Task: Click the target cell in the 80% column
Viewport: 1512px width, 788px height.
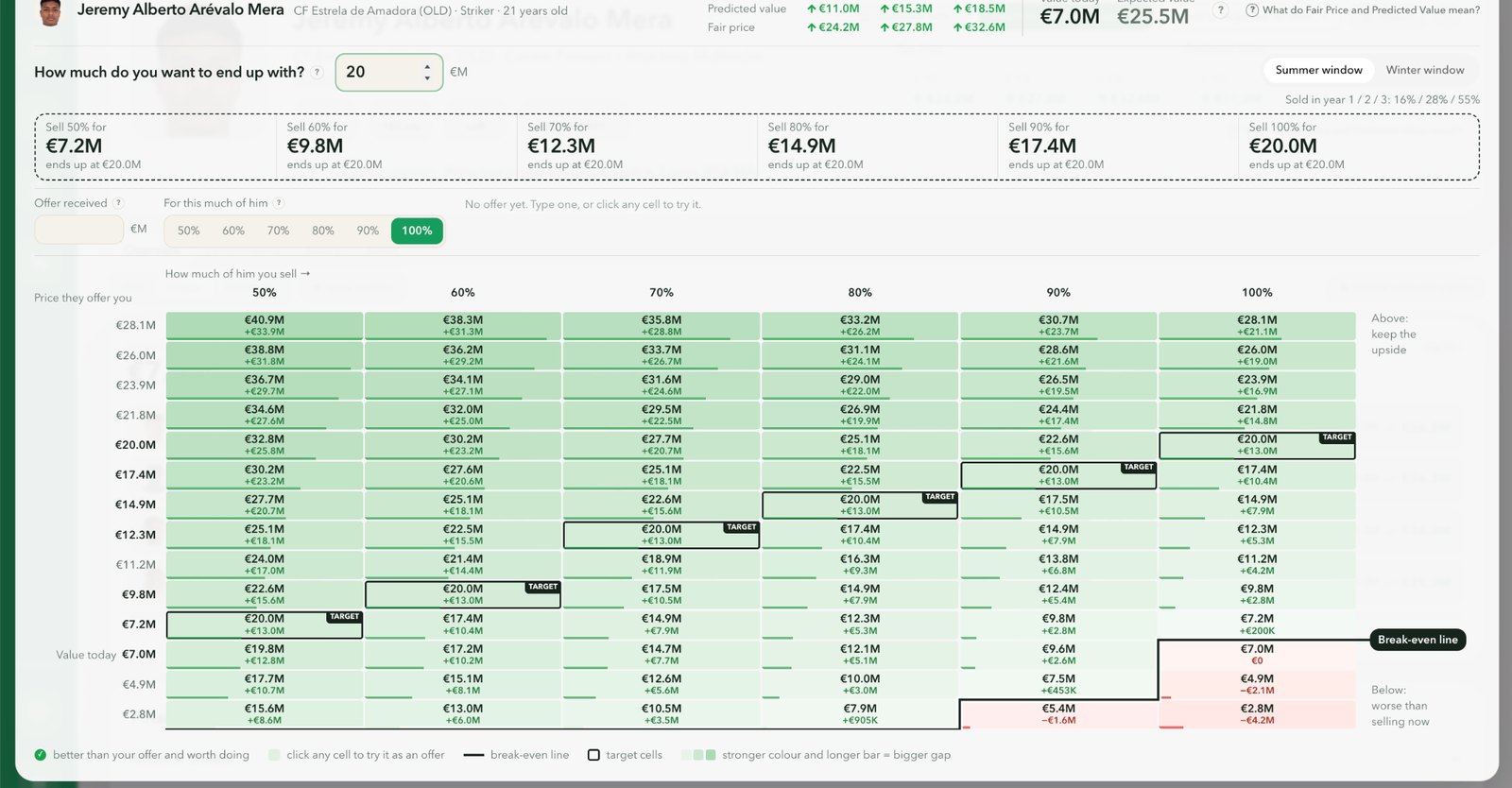Action: pyautogui.click(x=860, y=505)
